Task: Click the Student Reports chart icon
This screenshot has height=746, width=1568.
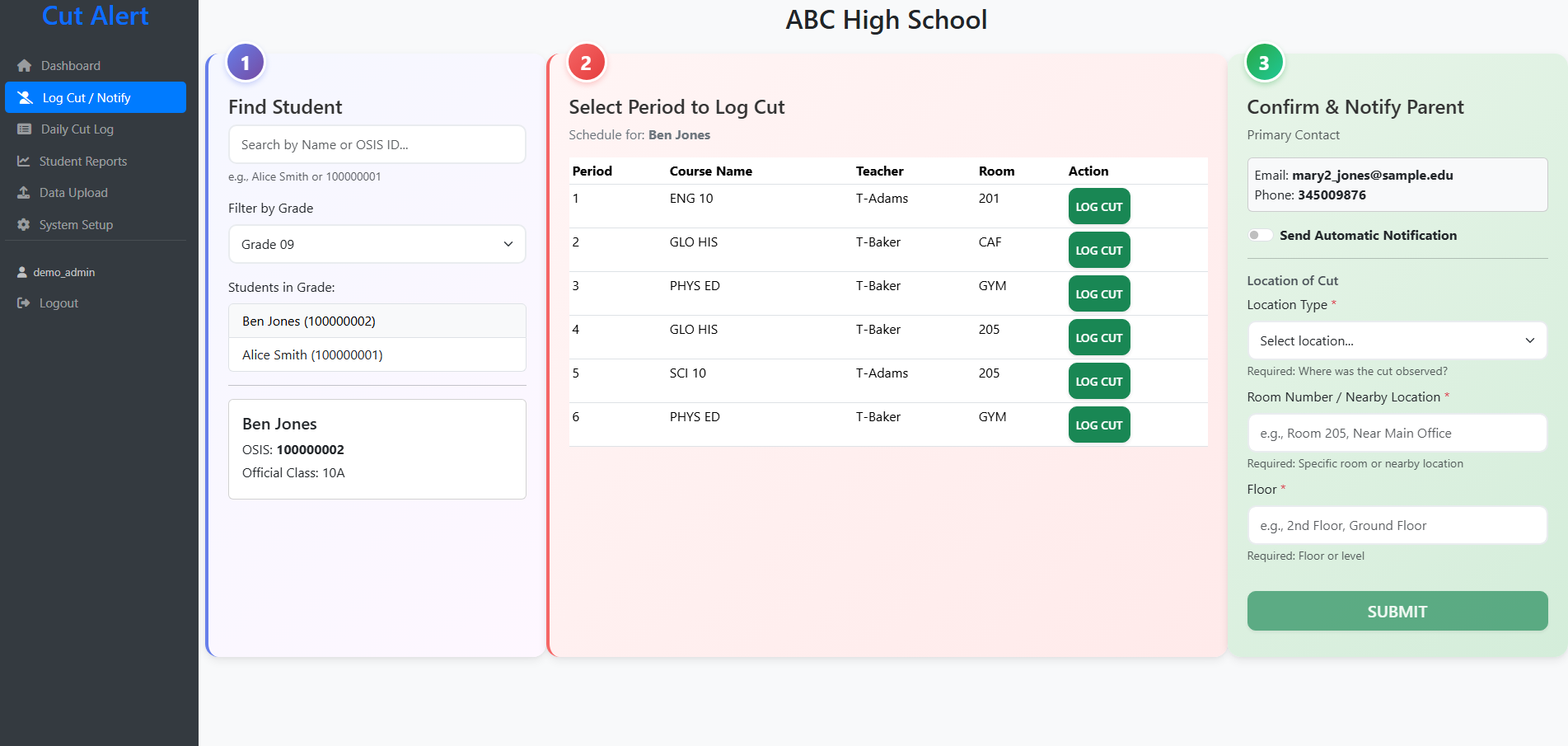Action: [23, 162]
